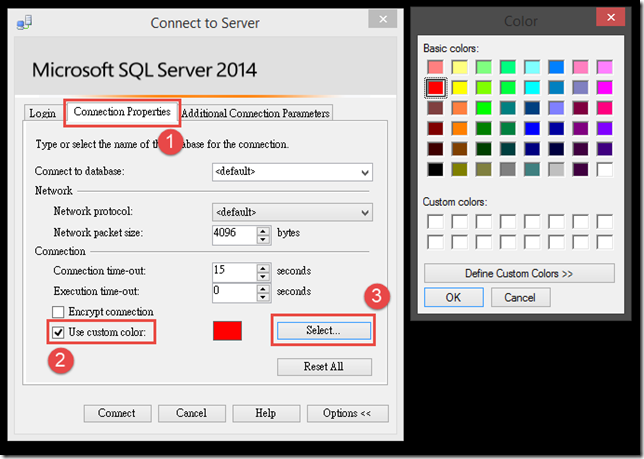This screenshot has width=644, height=459.
Task: Pick the black basic color swatch
Action: 435,170
